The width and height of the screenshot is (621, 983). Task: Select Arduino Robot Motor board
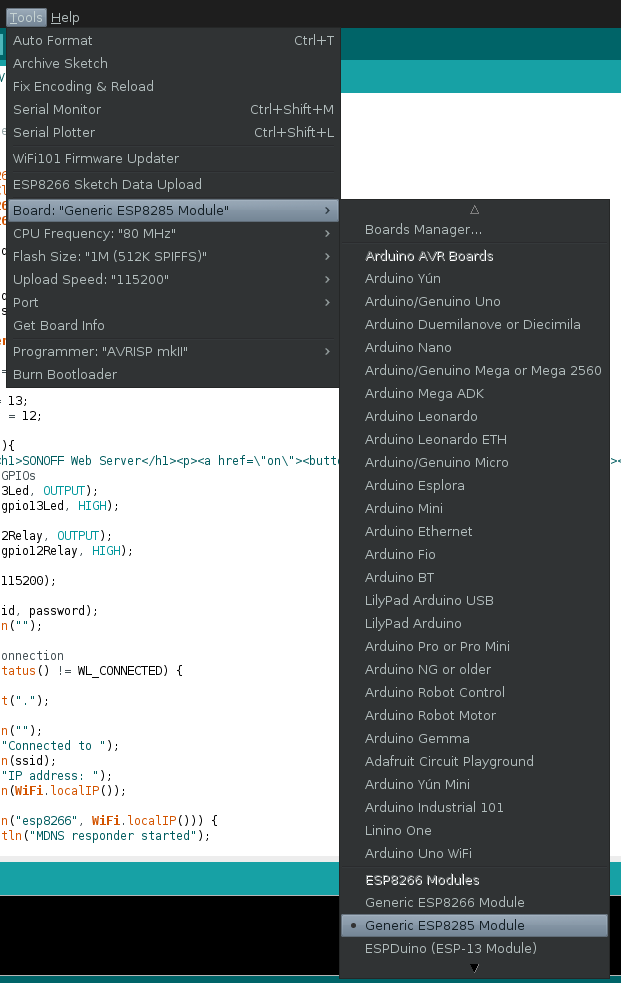[474, 715]
